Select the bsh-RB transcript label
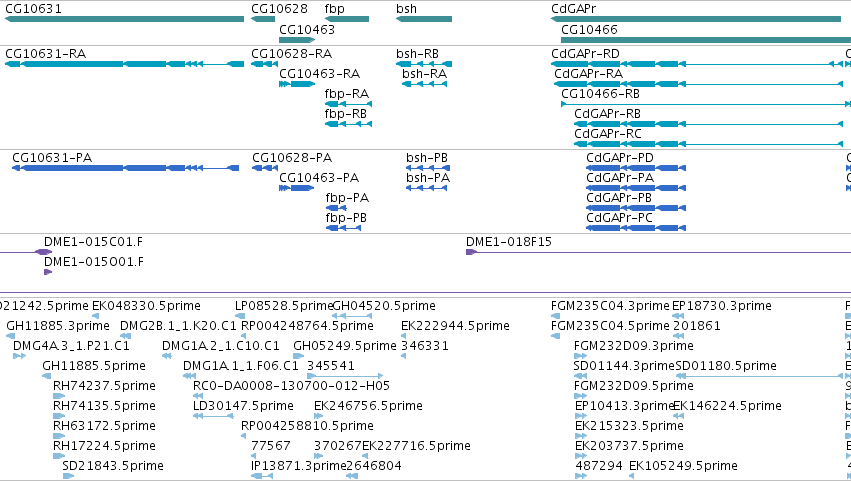Image resolution: width=851 pixels, height=481 pixels. click(417, 54)
